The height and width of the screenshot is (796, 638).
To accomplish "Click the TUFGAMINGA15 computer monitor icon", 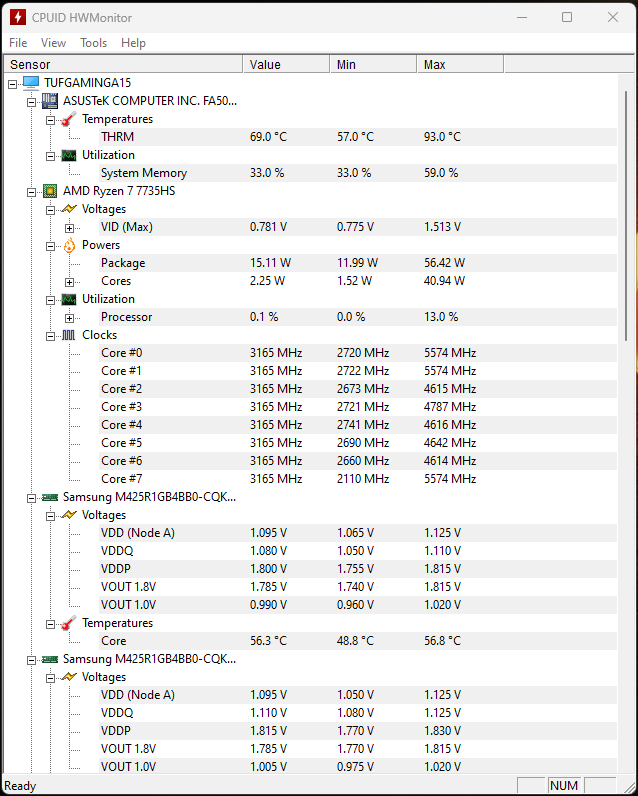I will pyautogui.click(x=31, y=82).
